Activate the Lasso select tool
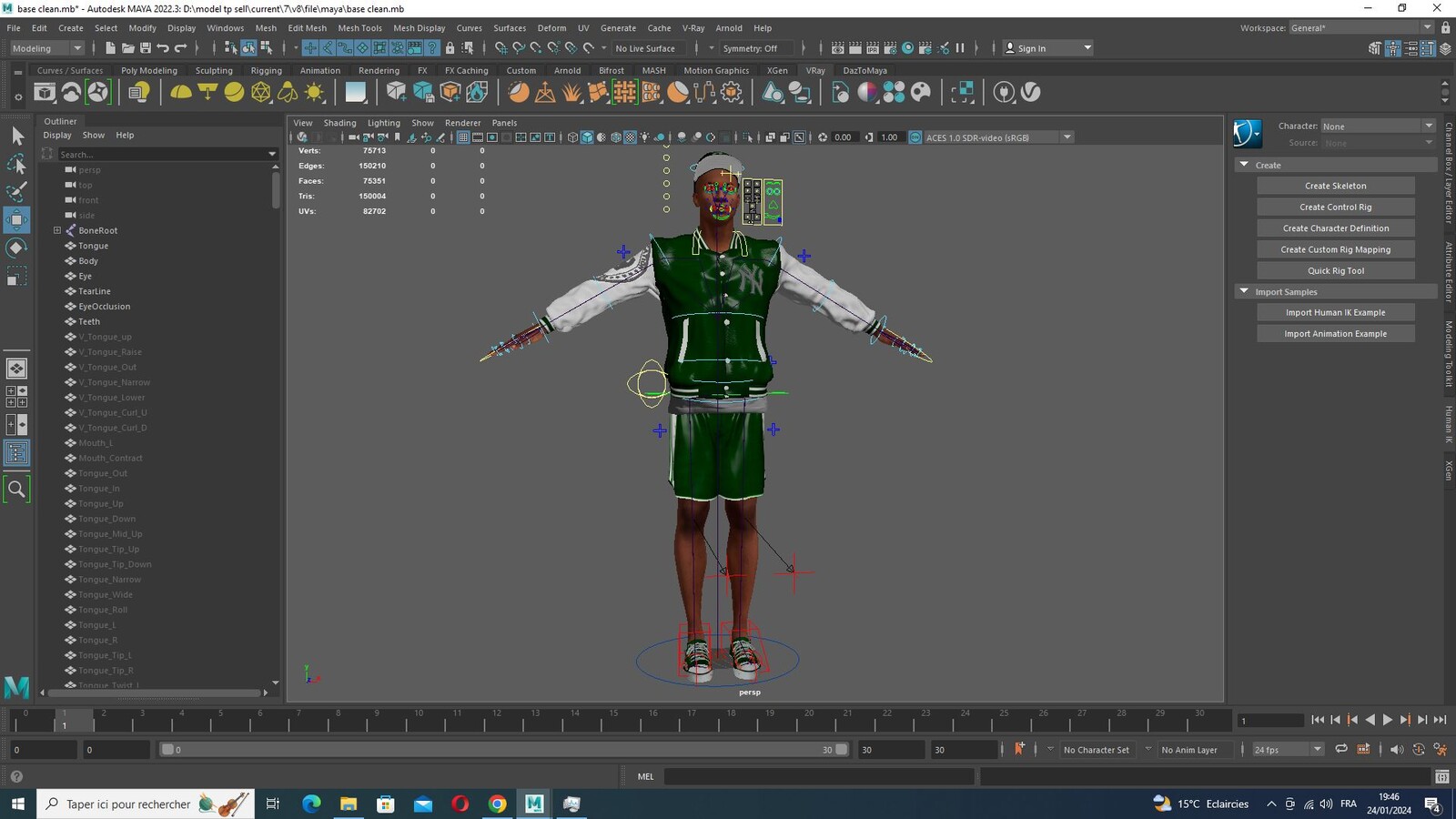Image resolution: width=1456 pixels, height=819 pixels. [x=16, y=164]
